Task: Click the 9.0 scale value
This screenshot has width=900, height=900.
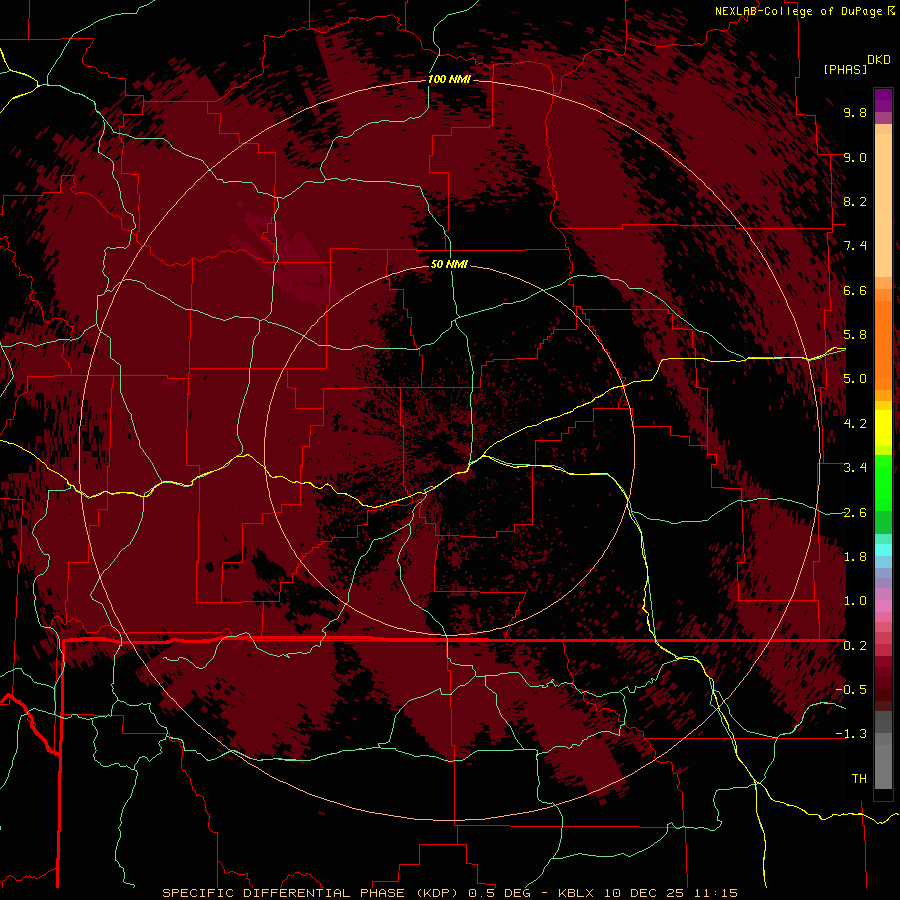Action: pos(855,157)
